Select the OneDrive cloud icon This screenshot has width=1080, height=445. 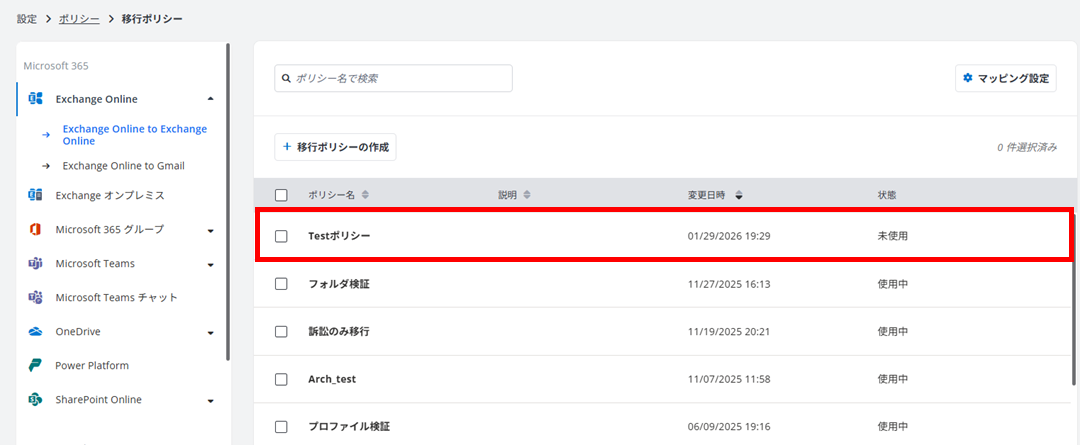(35, 332)
